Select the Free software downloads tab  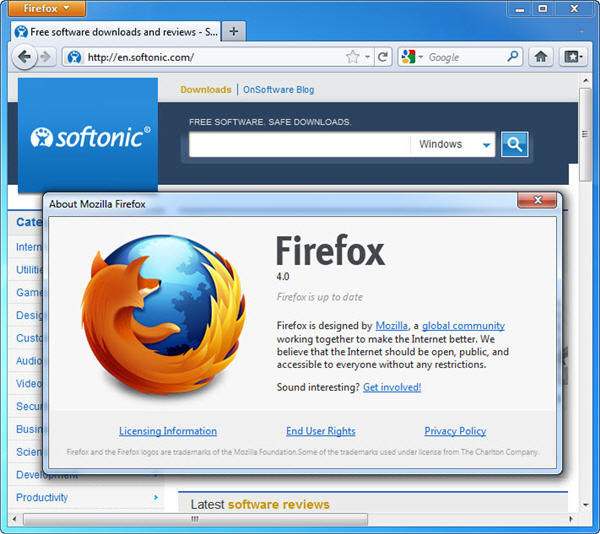[115, 31]
